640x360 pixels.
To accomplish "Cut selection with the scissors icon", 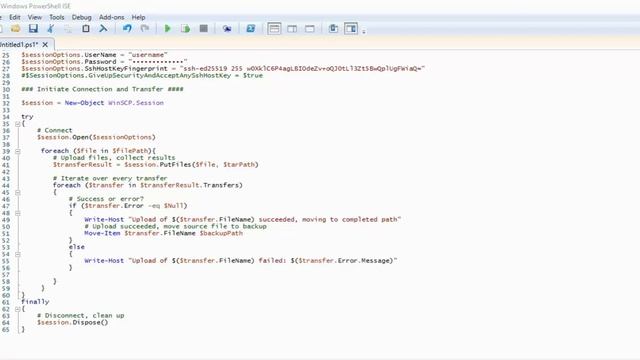I will 51,29.
